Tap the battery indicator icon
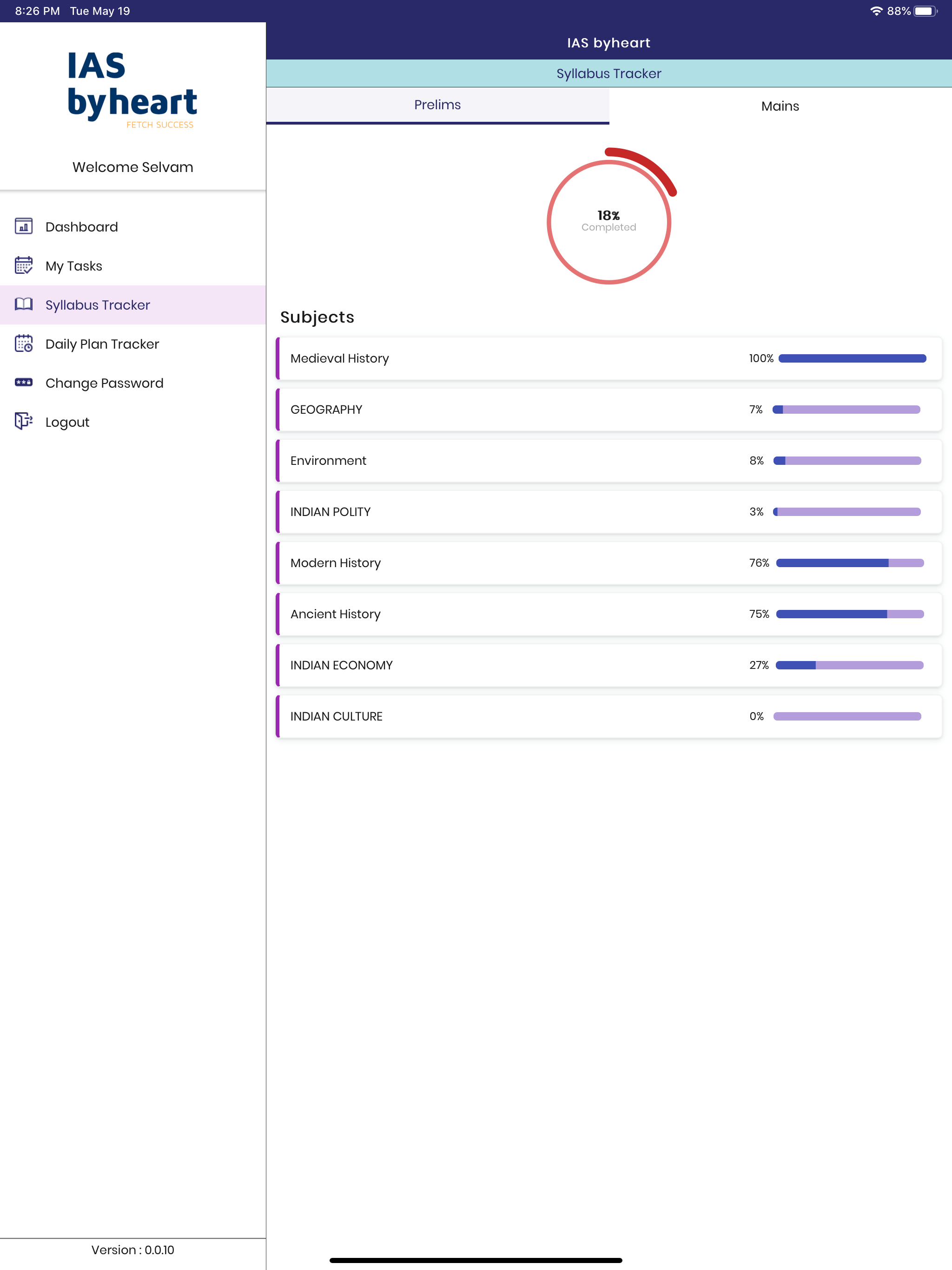Image resolution: width=952 pixels, height=1270 pixels. click(926, 11)
